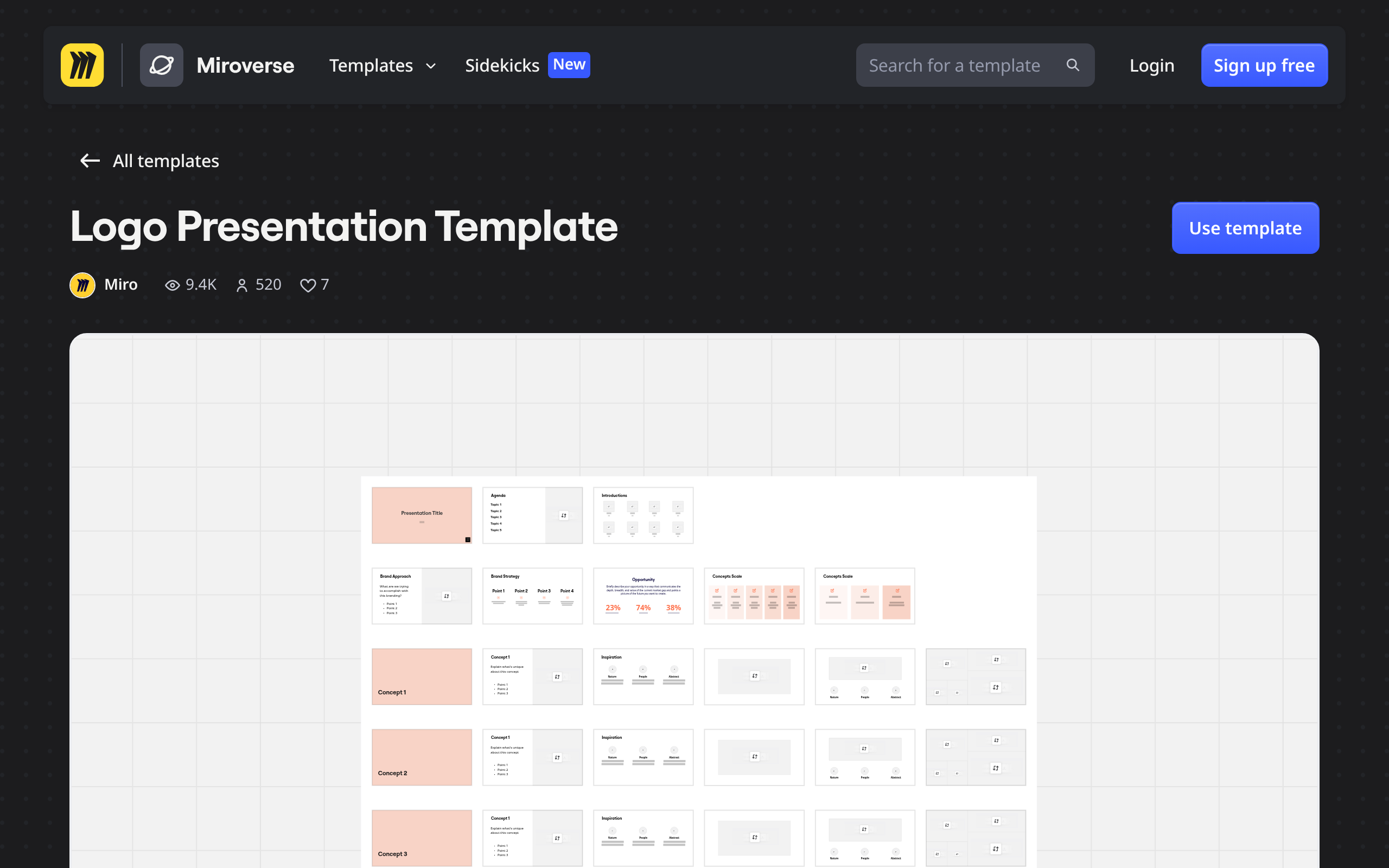Click the heart like icon
The height and width of the screenshot is (868, 1389).
(308, 285)
